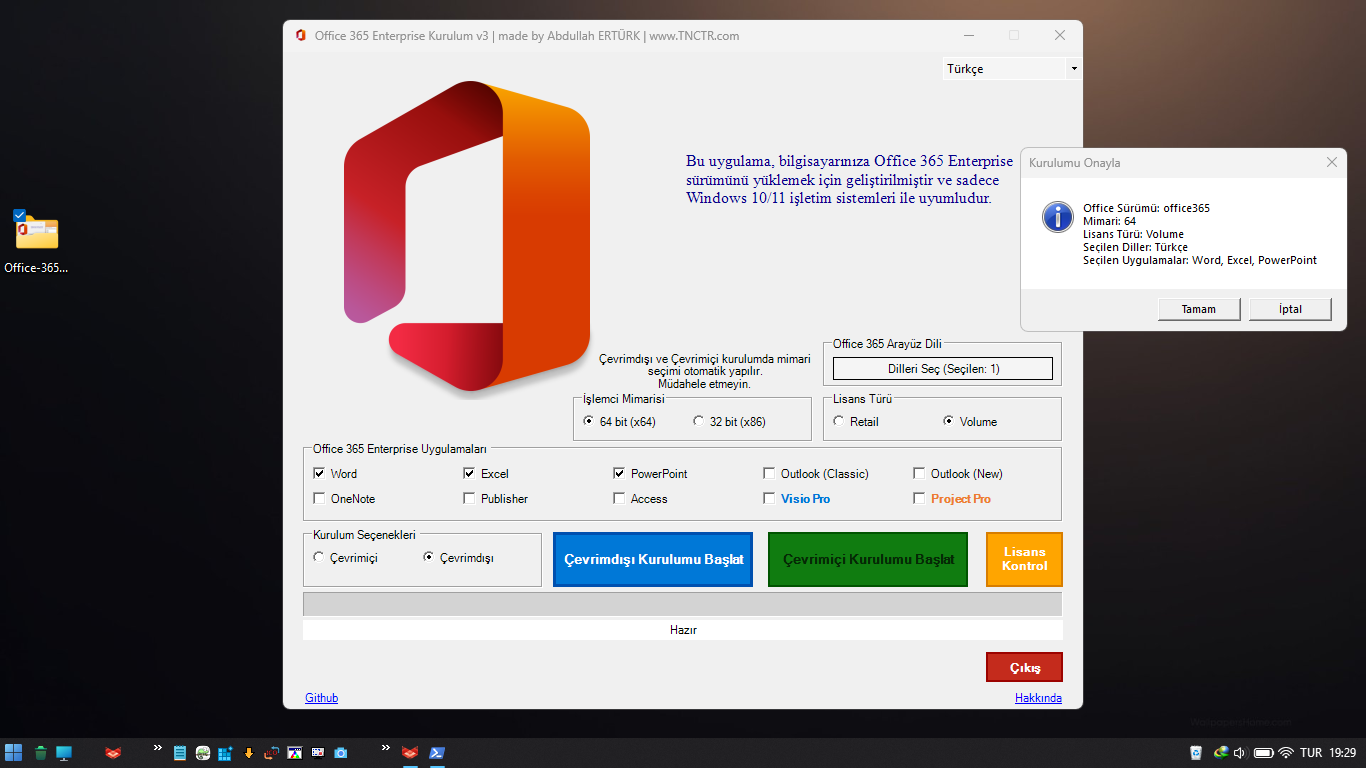Confirm installation with Tamam button
Viewport: 1366px width, 768px height.
(x=1199, y=309)
